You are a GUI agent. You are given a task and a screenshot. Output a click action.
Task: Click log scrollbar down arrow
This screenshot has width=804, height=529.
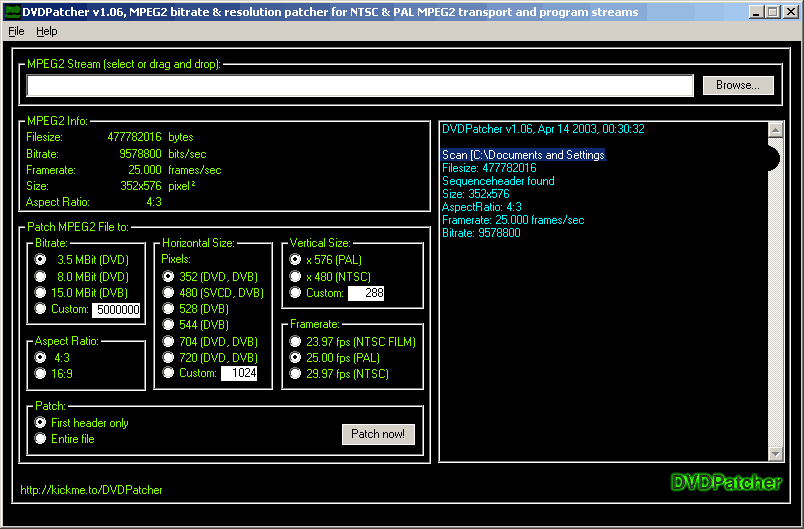click(775, 453)
